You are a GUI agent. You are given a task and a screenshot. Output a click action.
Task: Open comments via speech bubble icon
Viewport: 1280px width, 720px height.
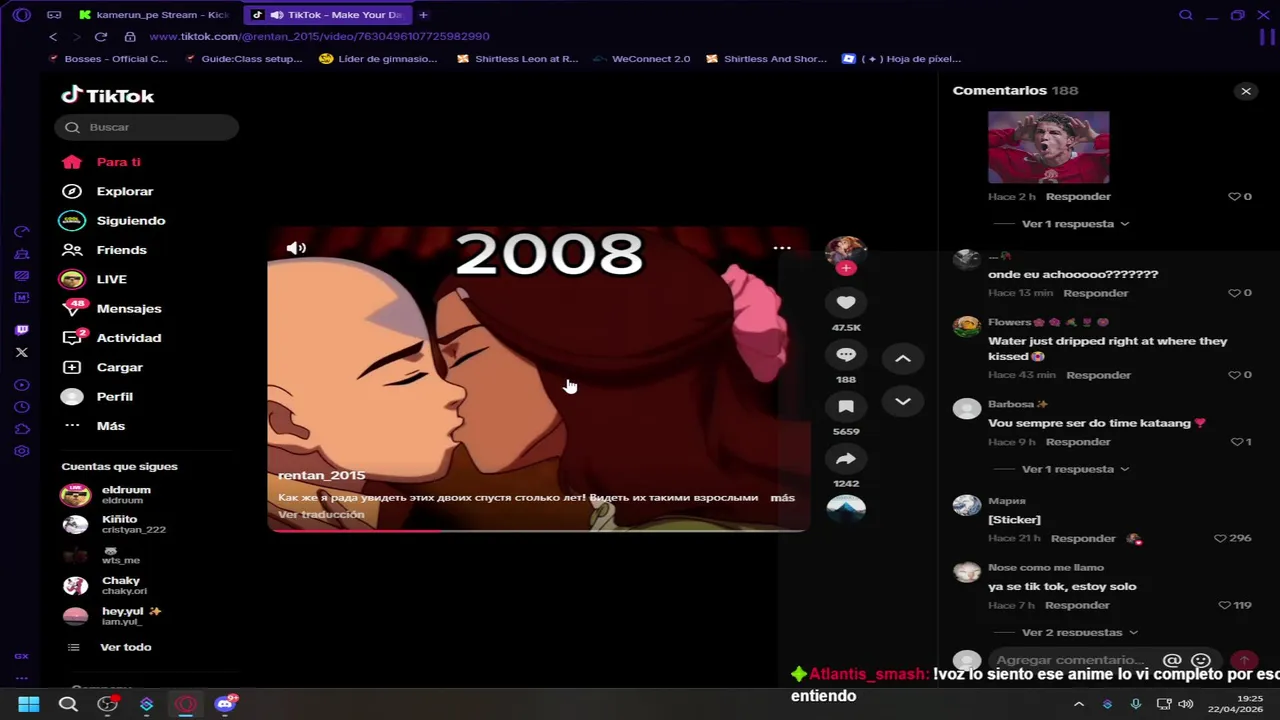[x=846, y=355]
